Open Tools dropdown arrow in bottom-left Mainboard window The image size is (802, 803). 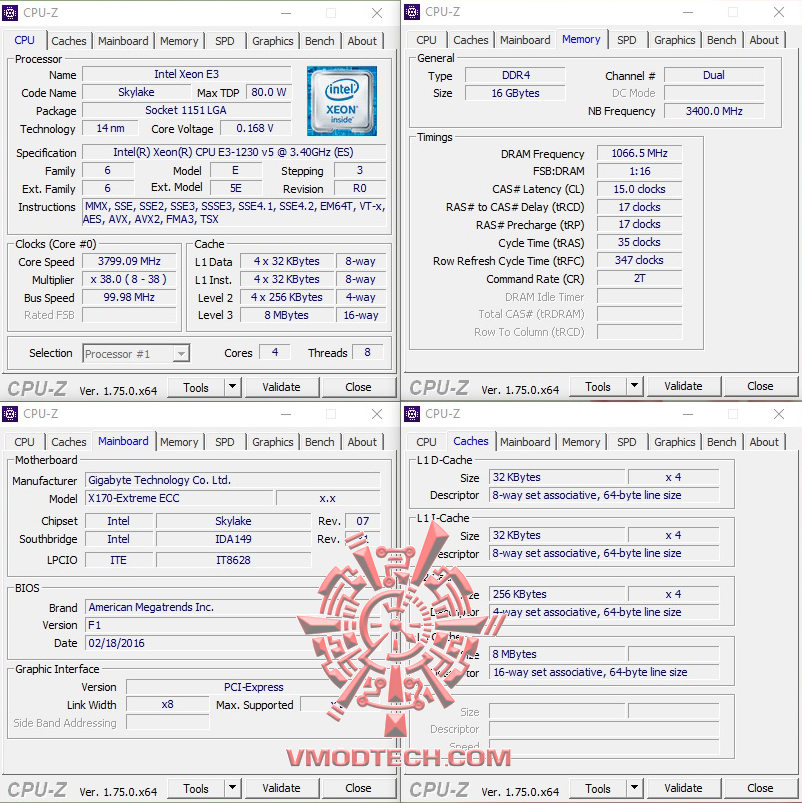point(233,788)
